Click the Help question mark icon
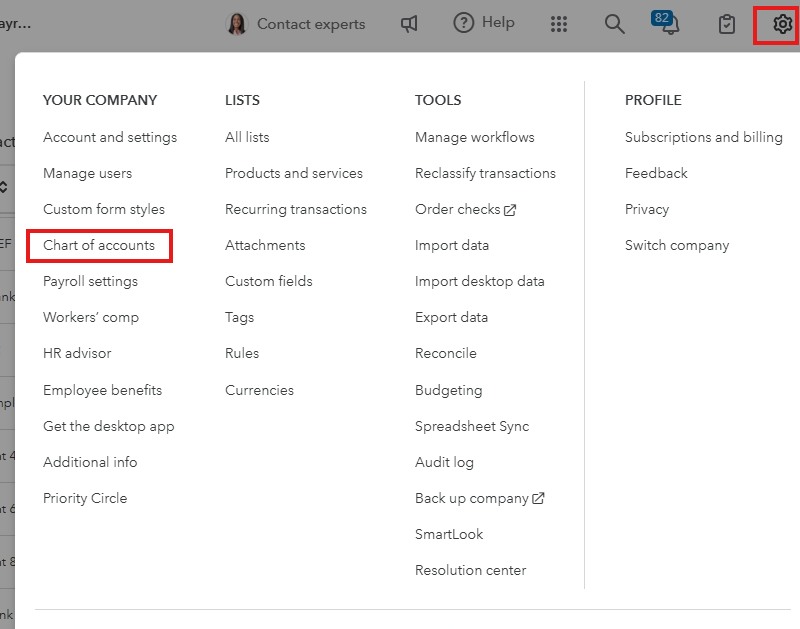Image resolution: width=800 pixels, height=629 pixels. click(x=463, y=23)
